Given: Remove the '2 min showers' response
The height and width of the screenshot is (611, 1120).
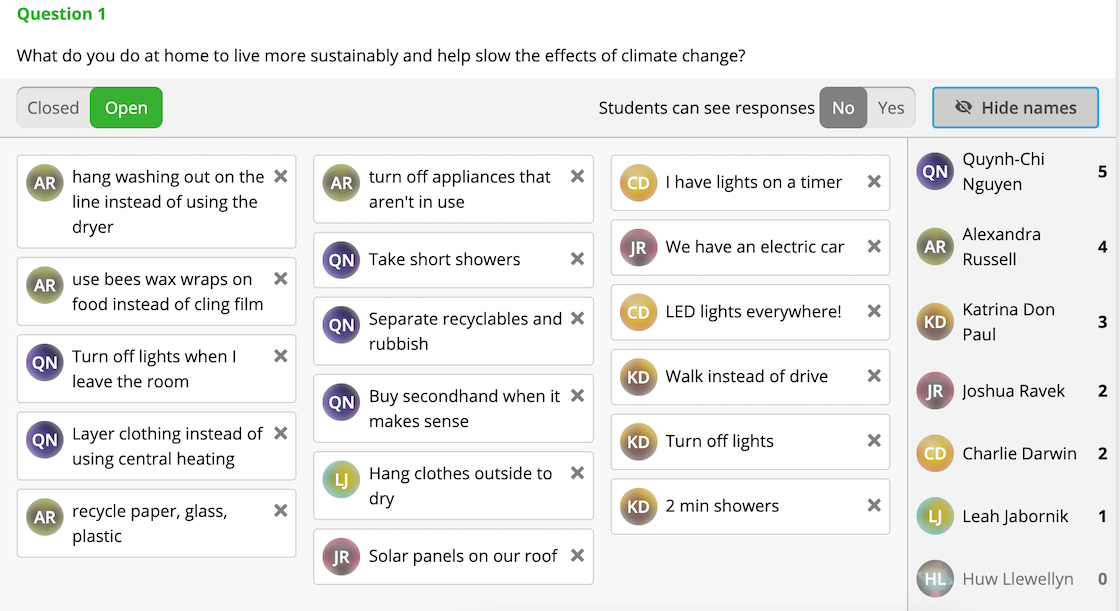Looking at the screenshot, I should point(874,505).
